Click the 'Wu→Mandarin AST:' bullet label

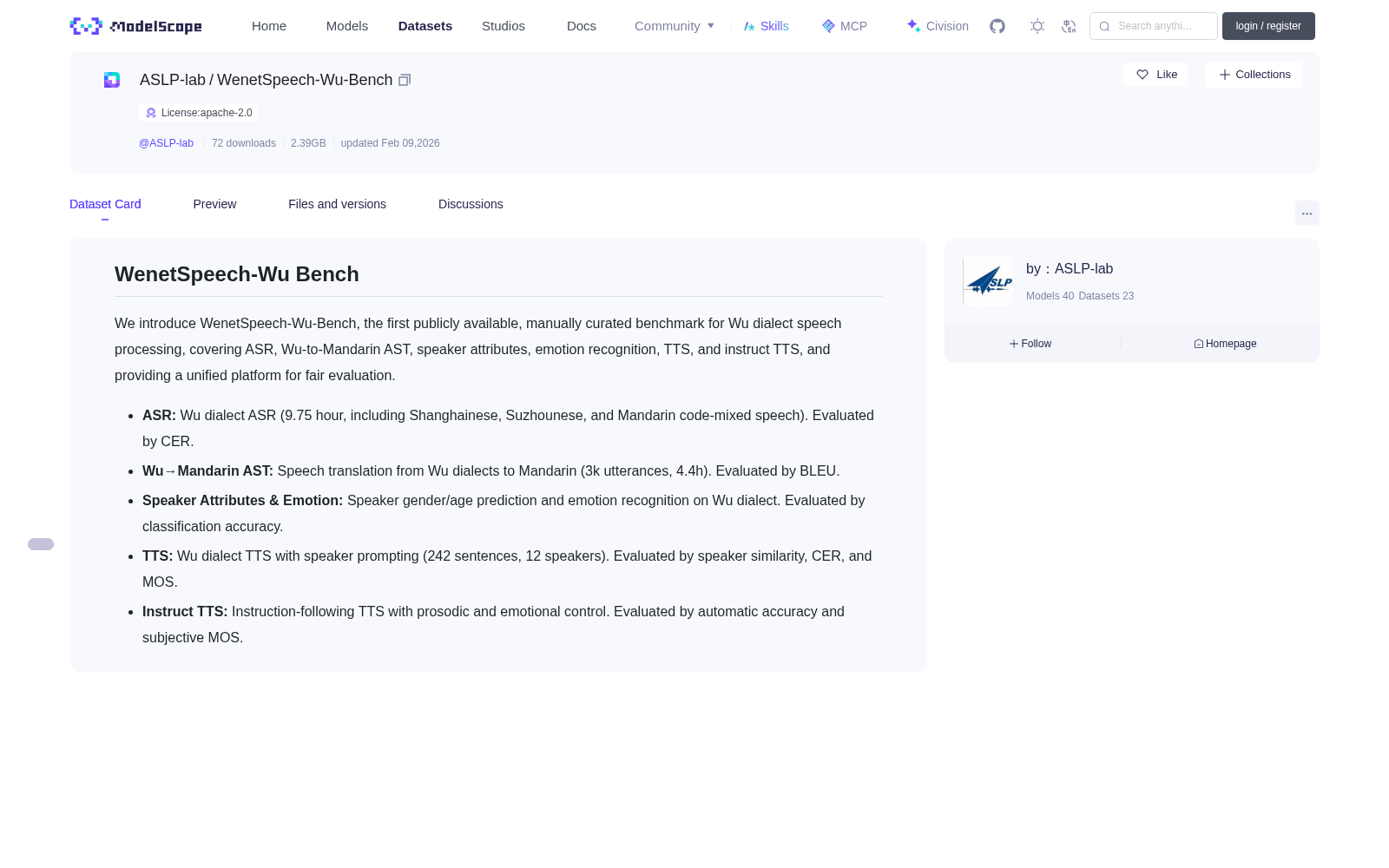coord(207,471)
